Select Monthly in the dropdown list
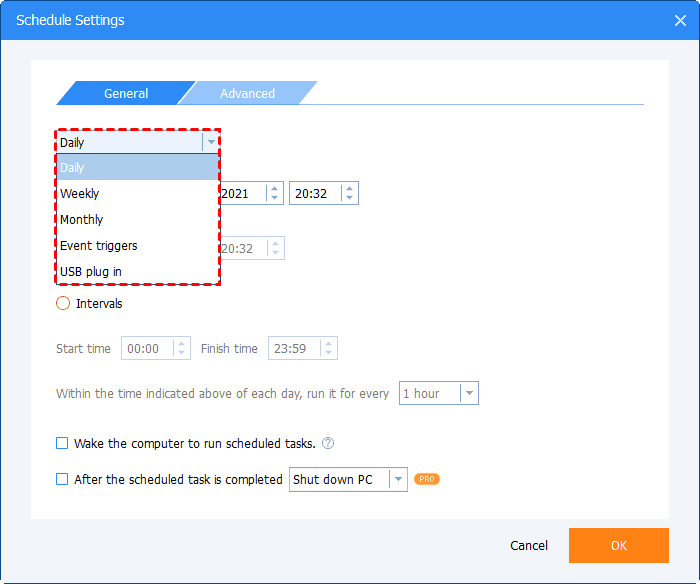Screen dimensions: 700x584 82,220
